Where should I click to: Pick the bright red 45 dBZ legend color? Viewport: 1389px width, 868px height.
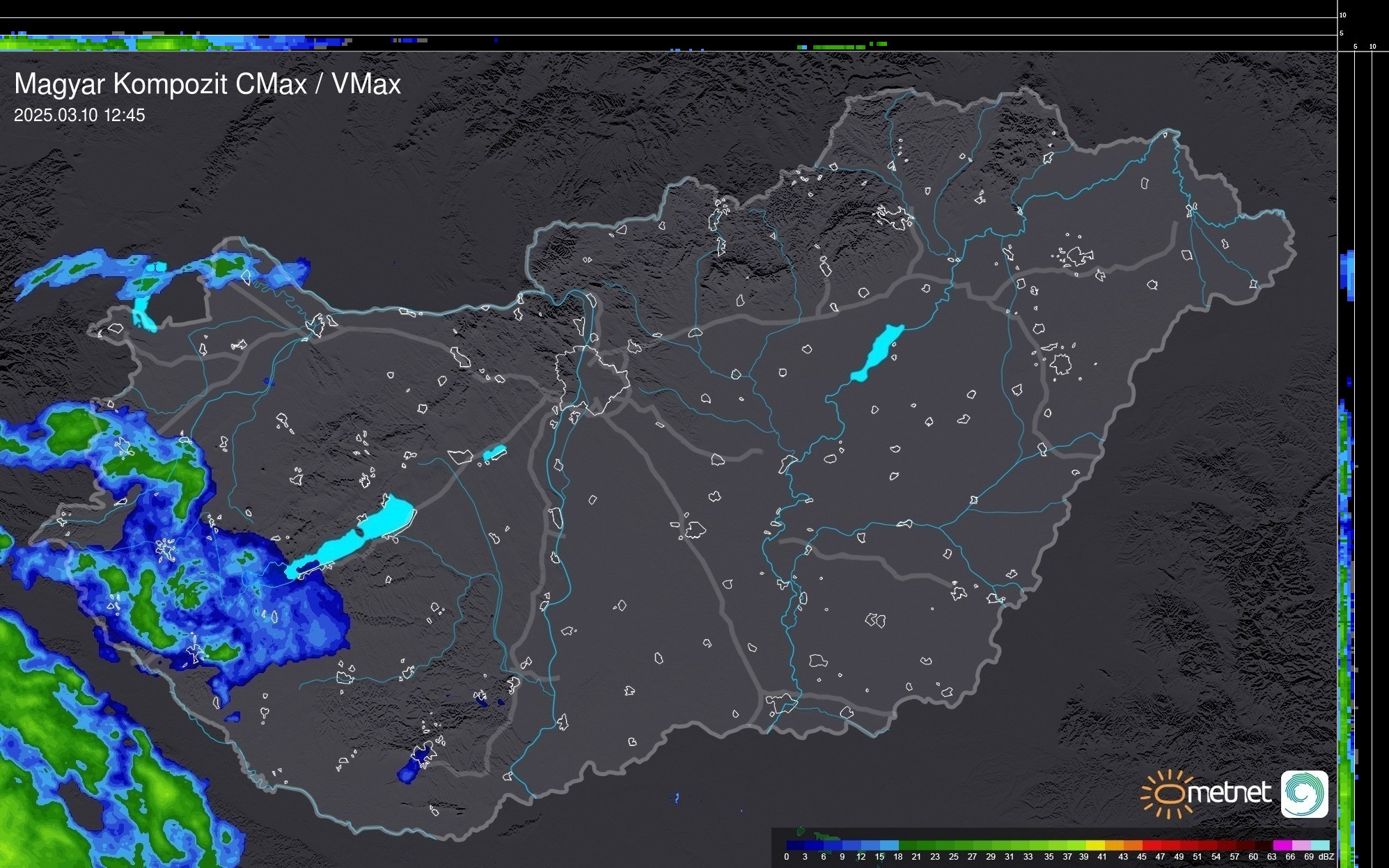[1151, 845]
